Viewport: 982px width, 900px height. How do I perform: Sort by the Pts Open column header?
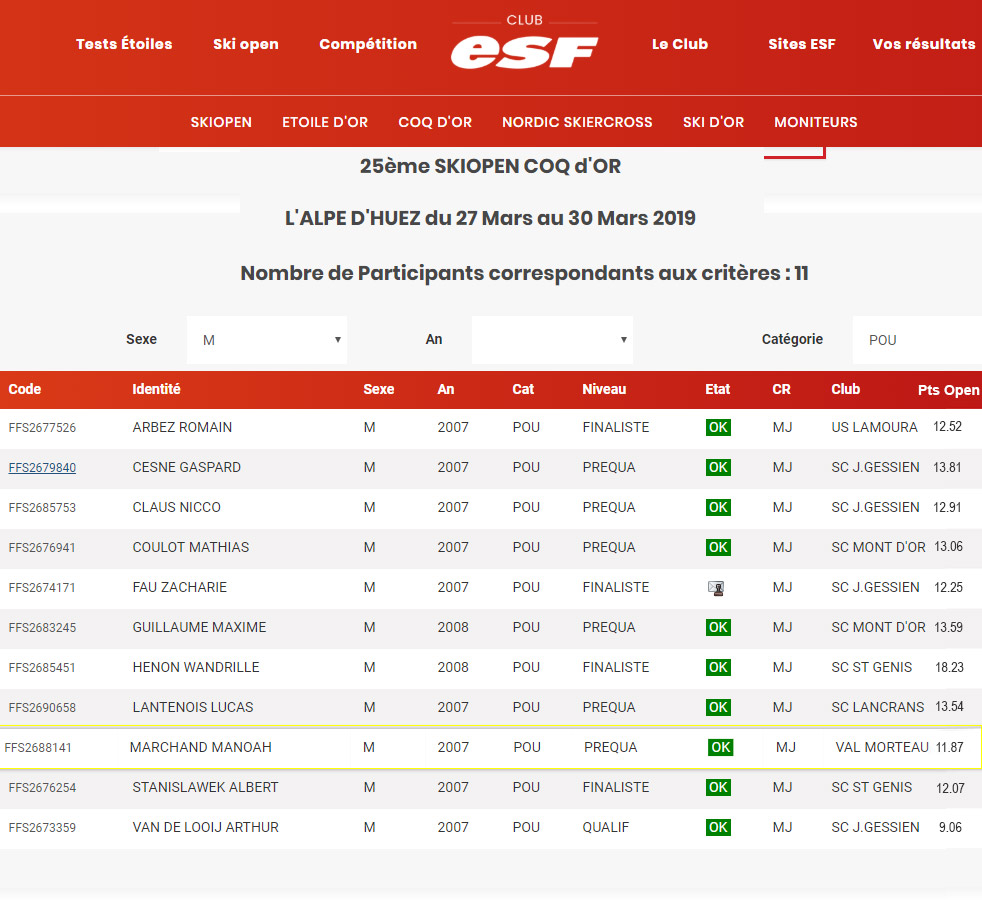(948, 390)
